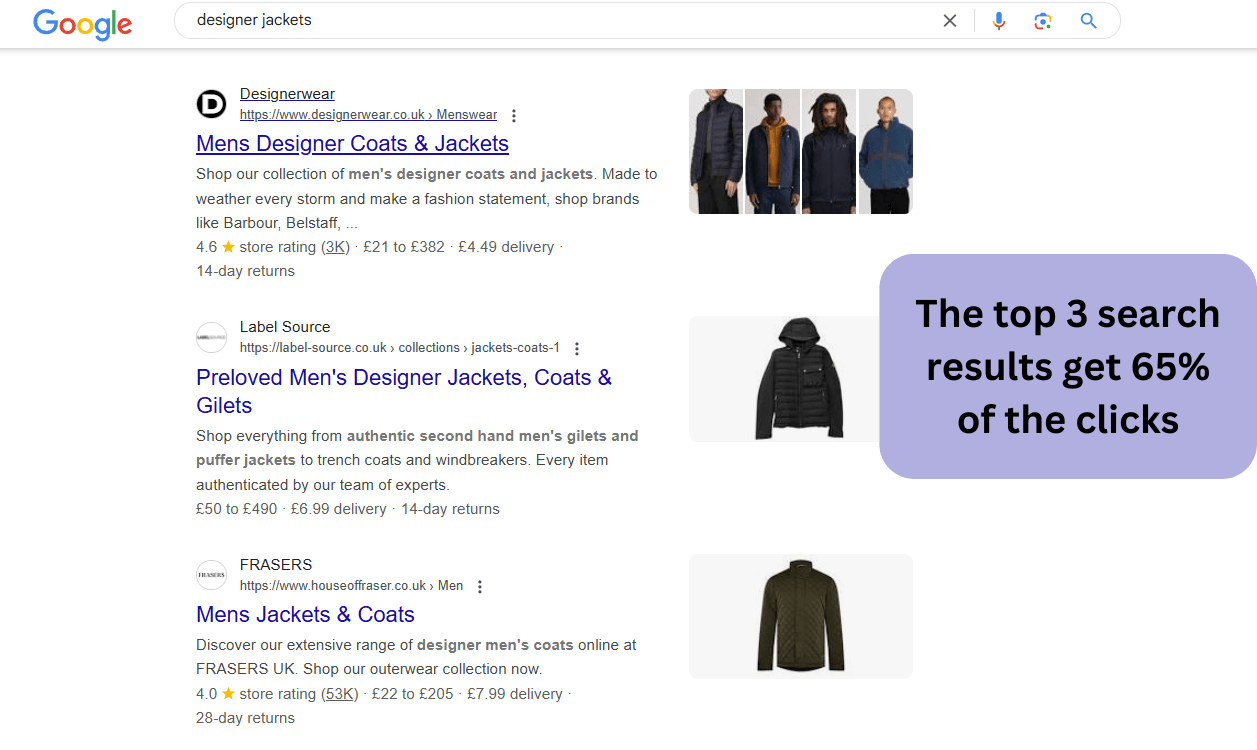Screen dimensions: 1257x750
Task: Open the 'Mens Jackets & Coats' result
Action: coord(305,614)
